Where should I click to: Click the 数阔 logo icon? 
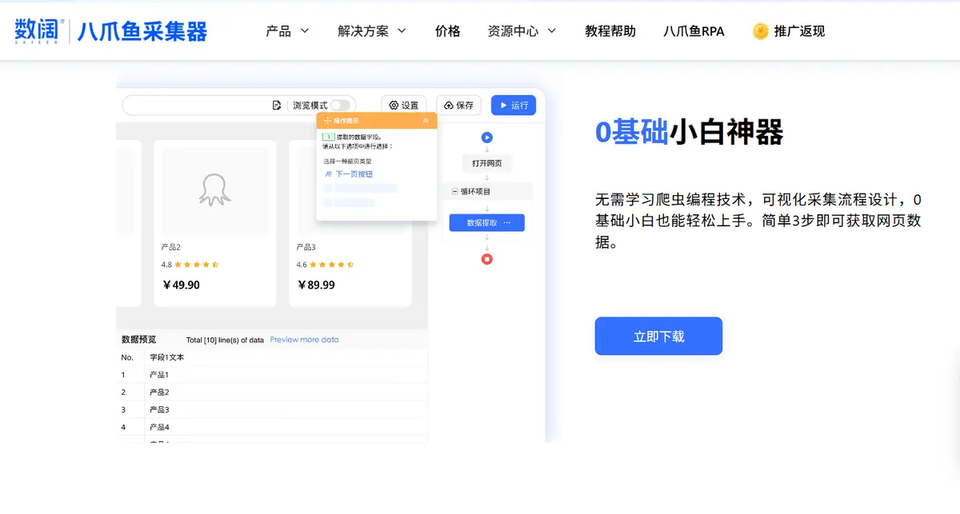tap(39, 31)
